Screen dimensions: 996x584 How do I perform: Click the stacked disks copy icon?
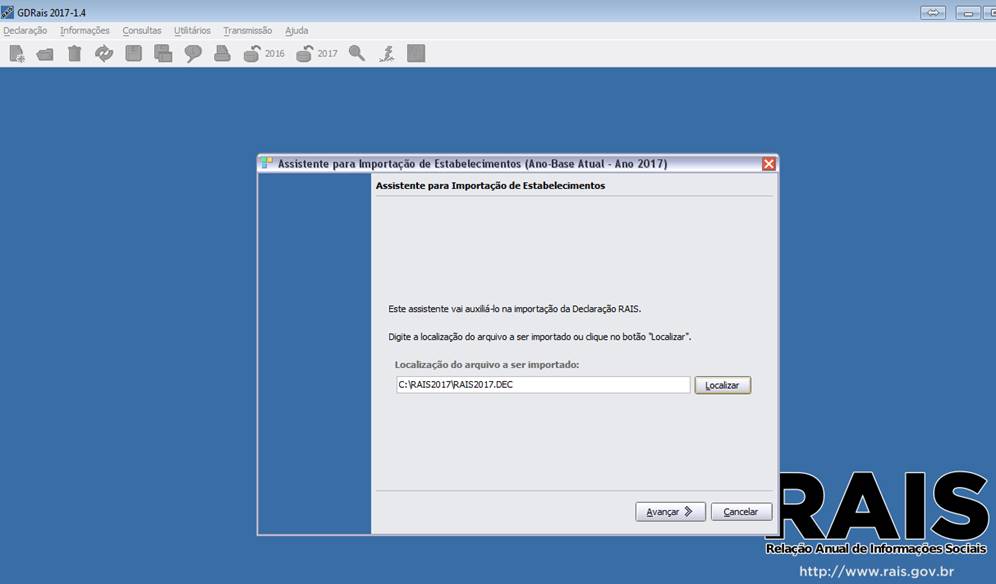(163, 53)
